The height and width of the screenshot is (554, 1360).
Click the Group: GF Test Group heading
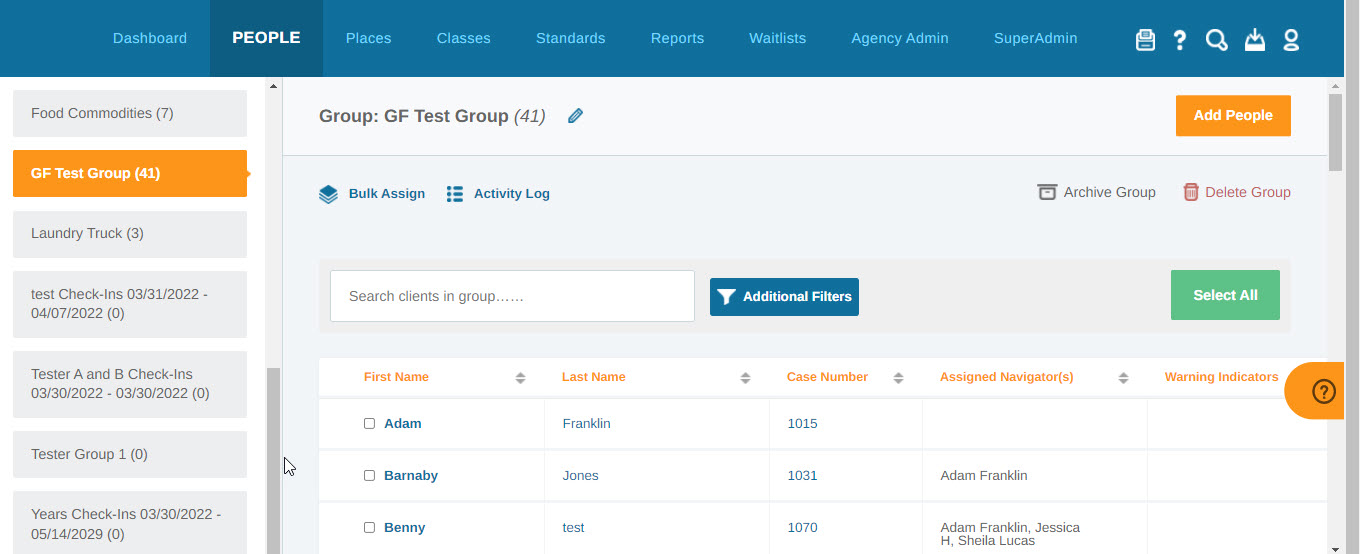pyautogui.click(x=432, y=116)
